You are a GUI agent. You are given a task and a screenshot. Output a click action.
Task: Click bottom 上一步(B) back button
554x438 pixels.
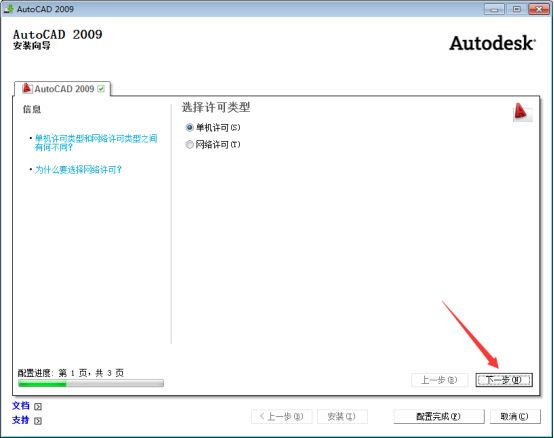point(282,416)
